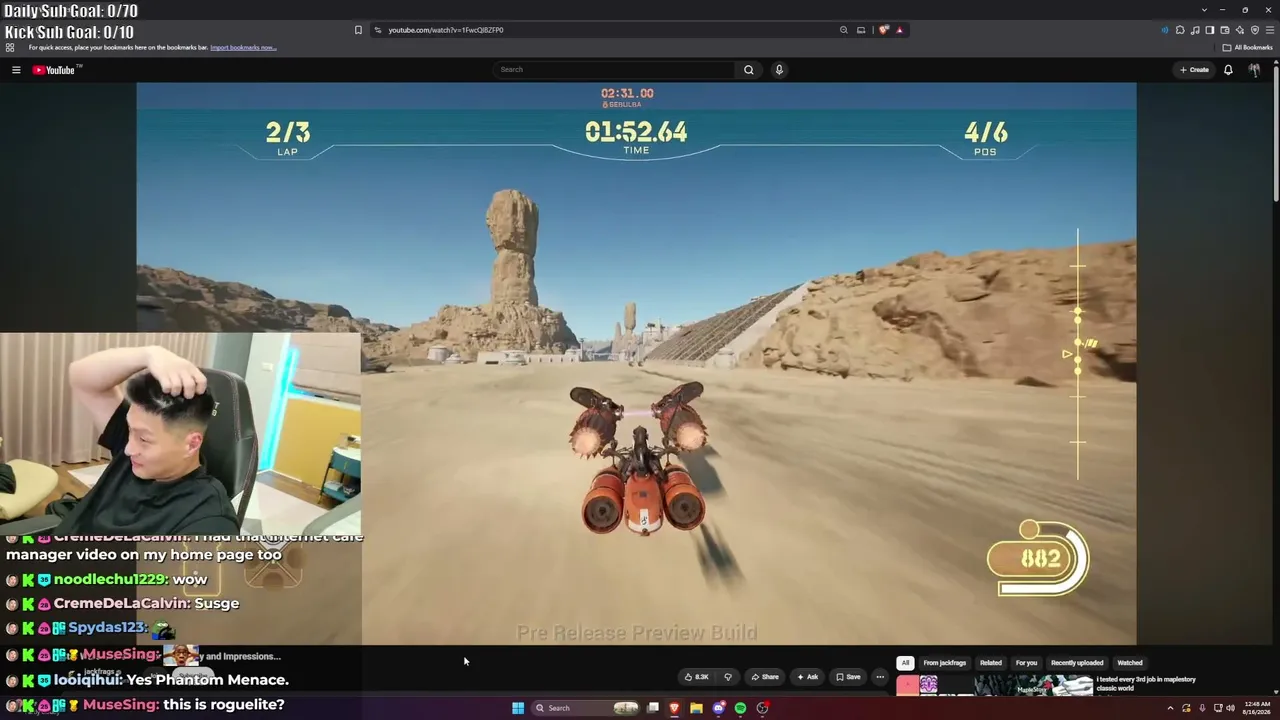1280x720 pixels.
Task: Open 'i tested every 3rd job in maplestory' title
Action: (1146, 683)
